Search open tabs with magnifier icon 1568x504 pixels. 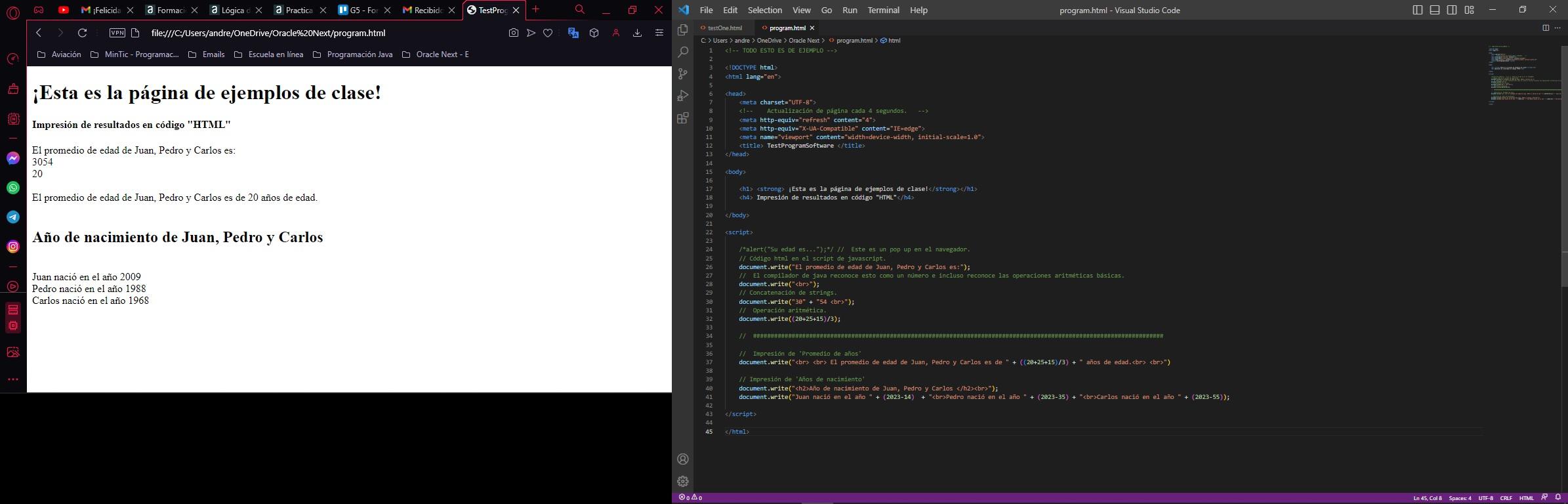(x=579, y=10)
